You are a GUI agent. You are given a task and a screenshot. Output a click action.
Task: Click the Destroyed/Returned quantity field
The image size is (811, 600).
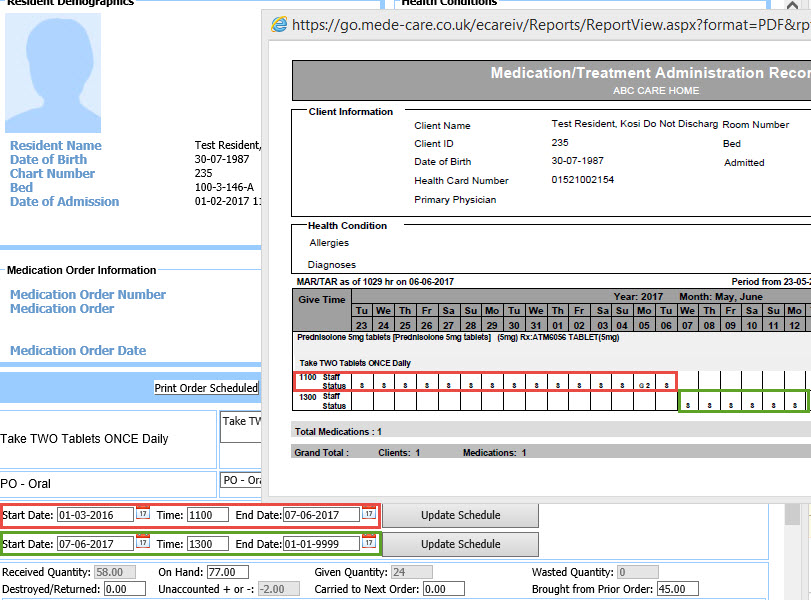pos(125,589)
